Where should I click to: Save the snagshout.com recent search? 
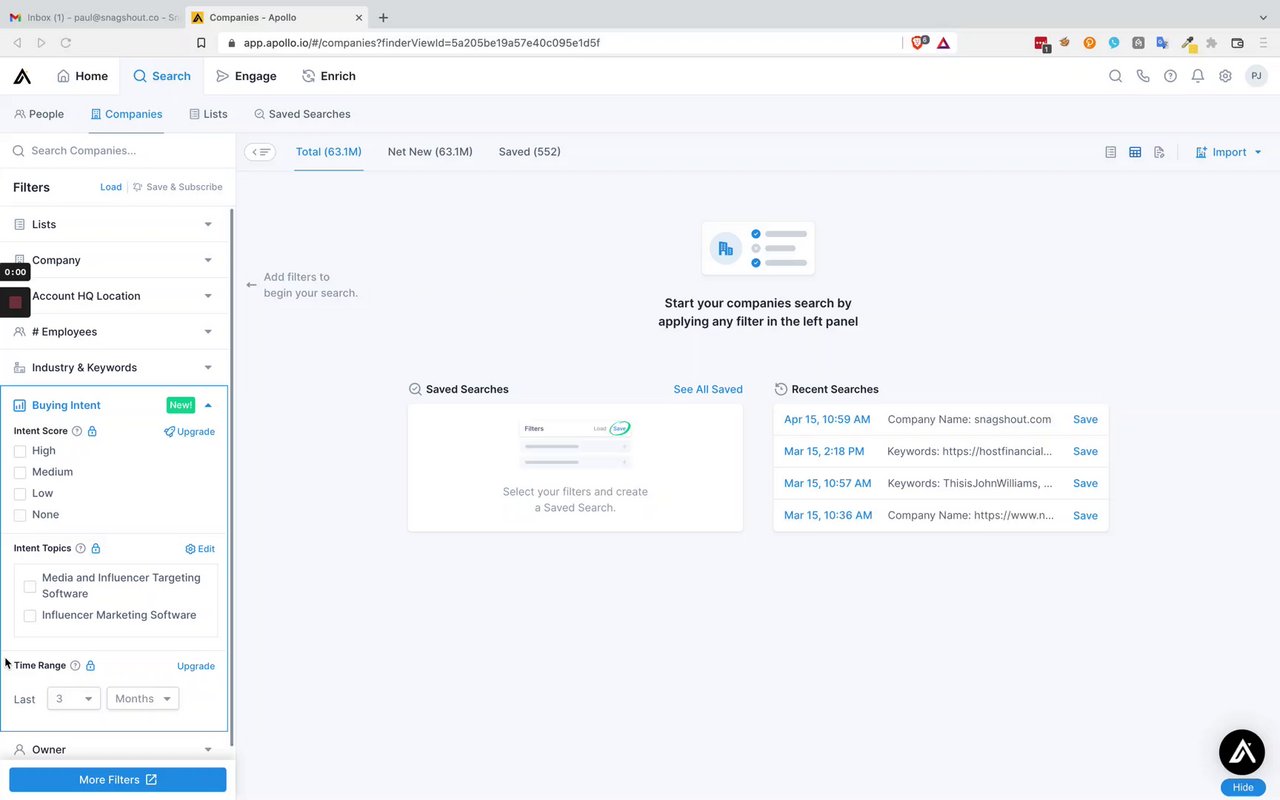coord(1085,419)
